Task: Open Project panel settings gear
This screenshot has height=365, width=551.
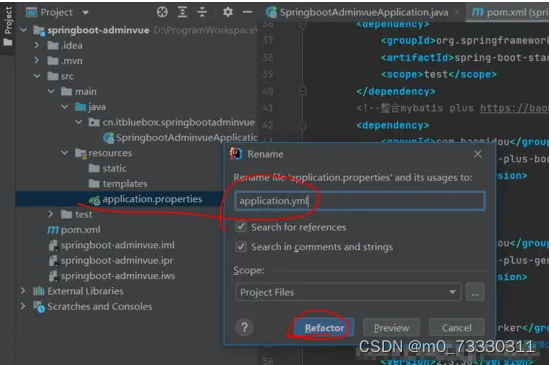Action: [228, 12]
